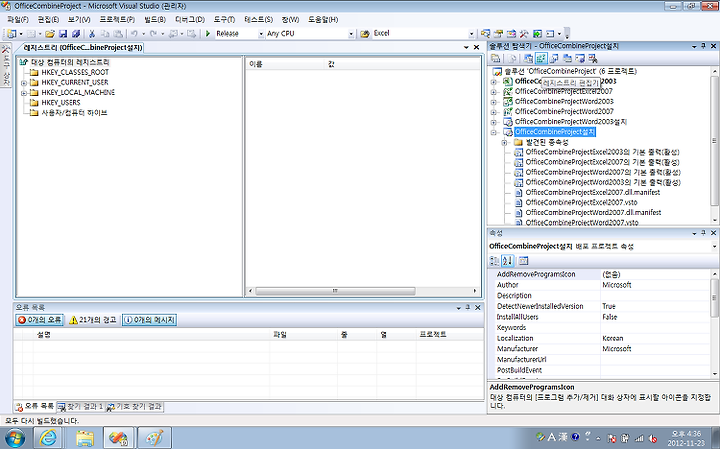Click the 설명 column header in Error List
The image size is (720, 449).
coord(152,335)
